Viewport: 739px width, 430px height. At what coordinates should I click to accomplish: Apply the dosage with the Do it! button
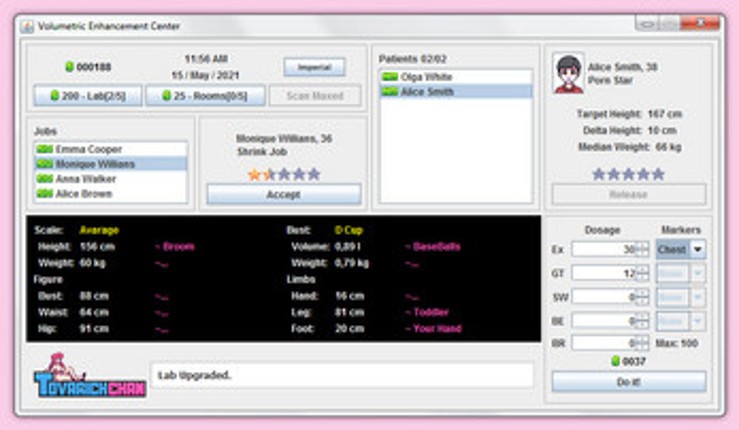click(629, 381)
